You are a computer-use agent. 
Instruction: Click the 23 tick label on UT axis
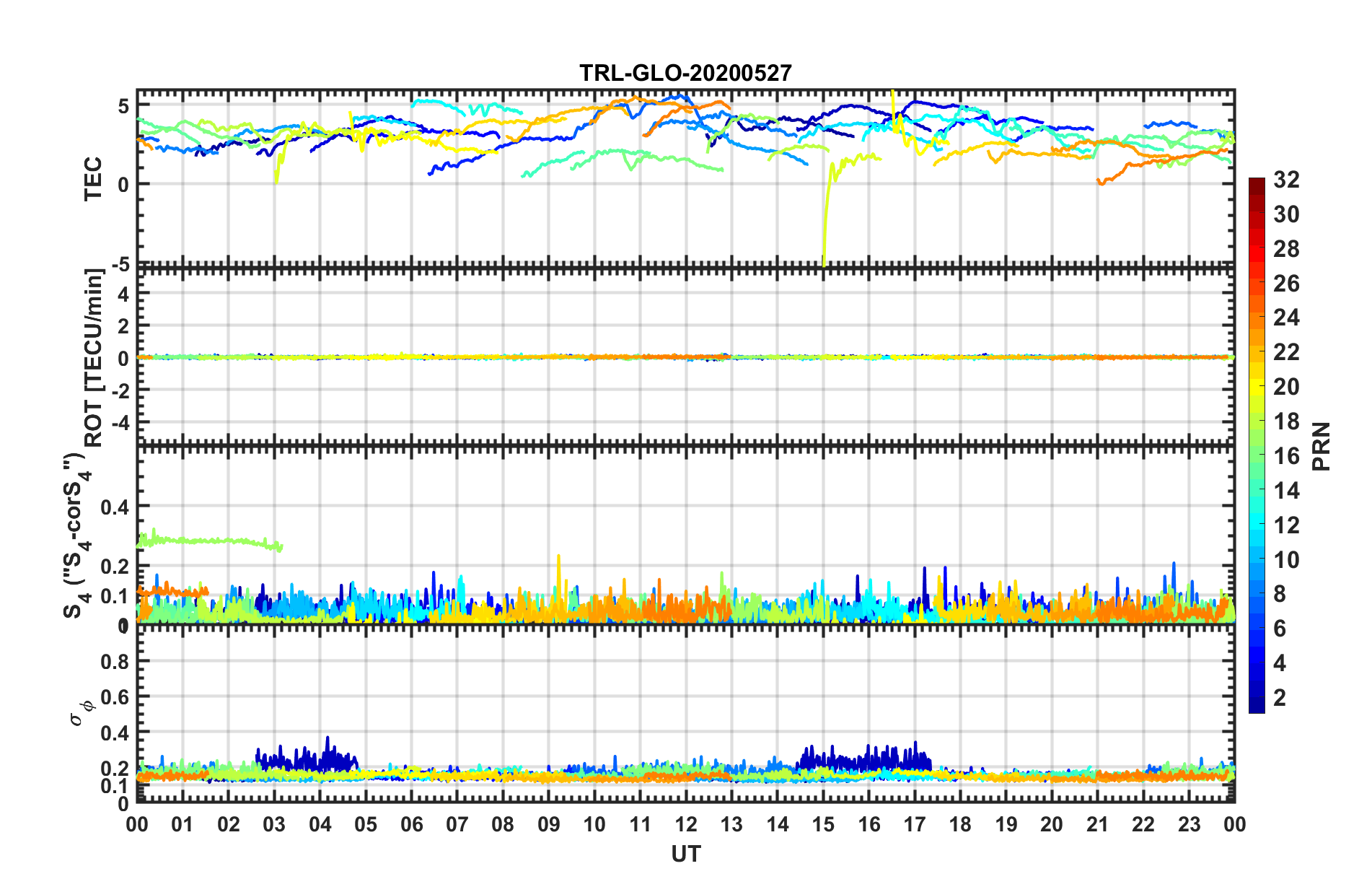point(1189,824)
